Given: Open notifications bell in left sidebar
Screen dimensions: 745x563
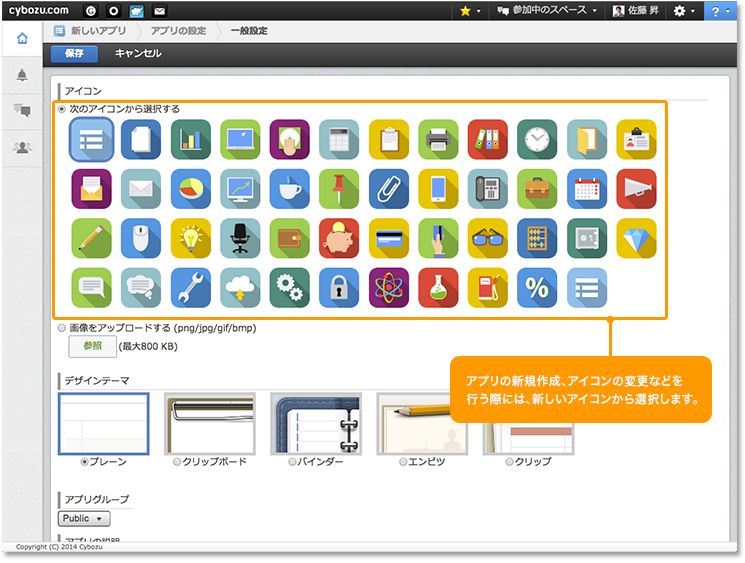Looking at the screenshot, I should click(22, 75).
